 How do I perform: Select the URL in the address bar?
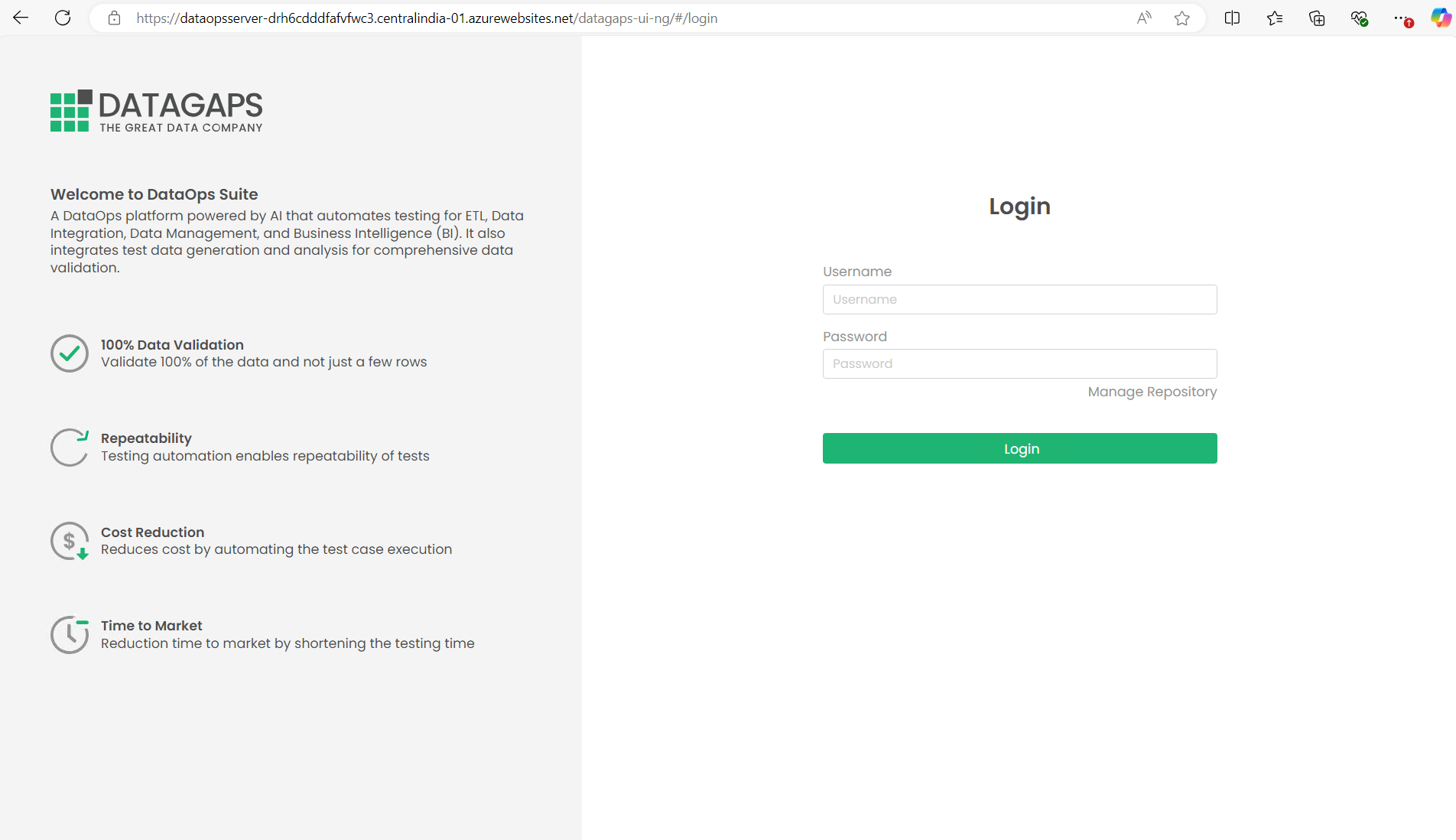[427, 18]
